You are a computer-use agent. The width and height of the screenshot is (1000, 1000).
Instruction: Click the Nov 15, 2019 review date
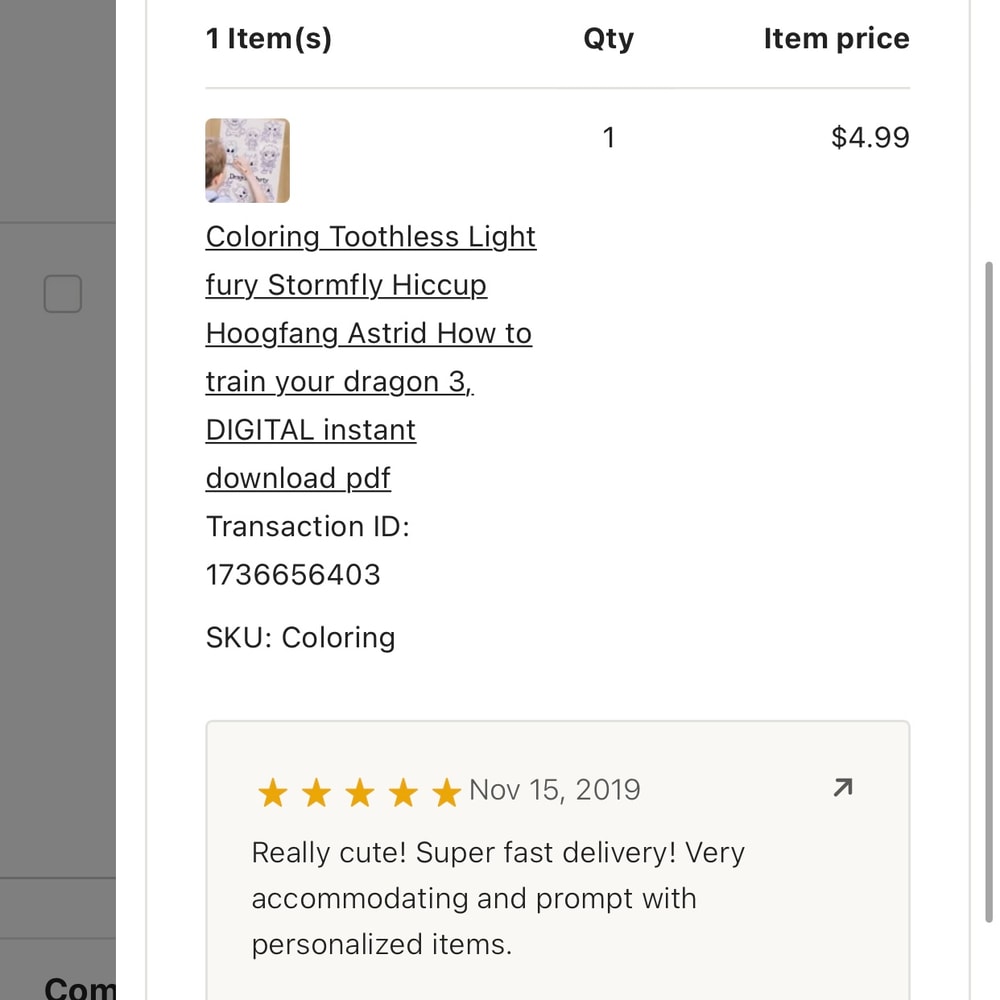555,790
